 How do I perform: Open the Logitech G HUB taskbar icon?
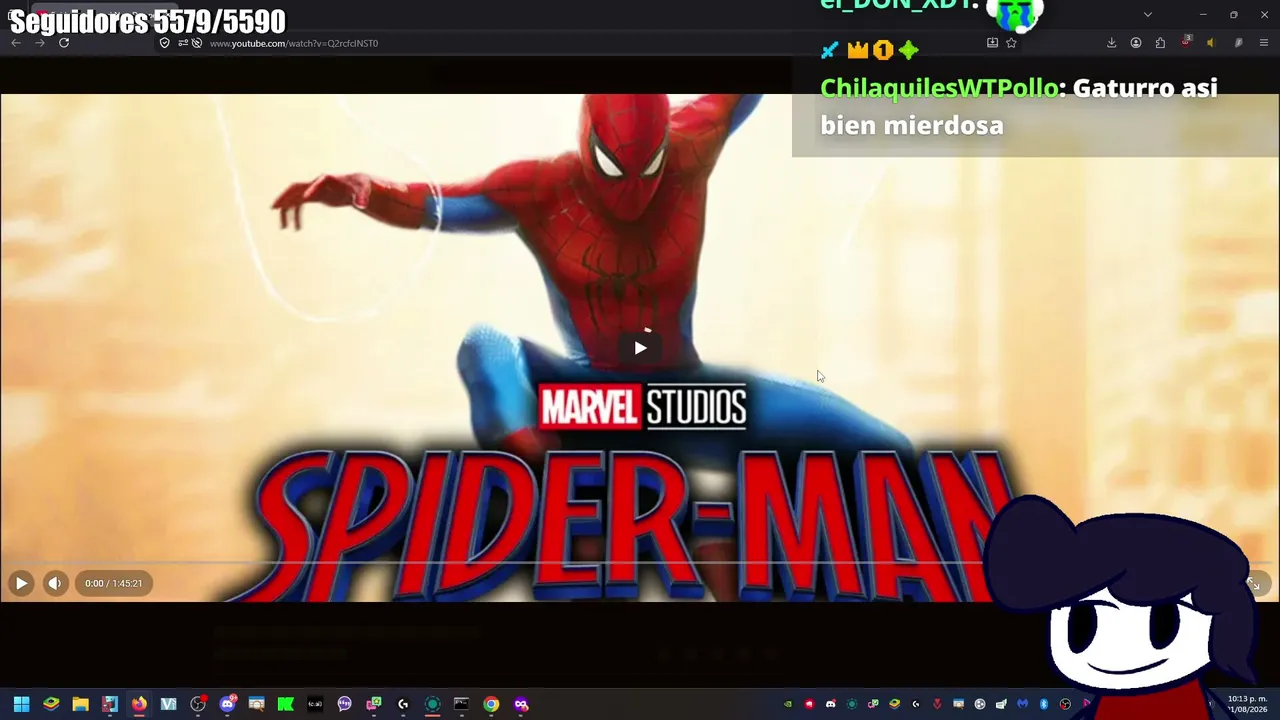click(x=403, y=704)
